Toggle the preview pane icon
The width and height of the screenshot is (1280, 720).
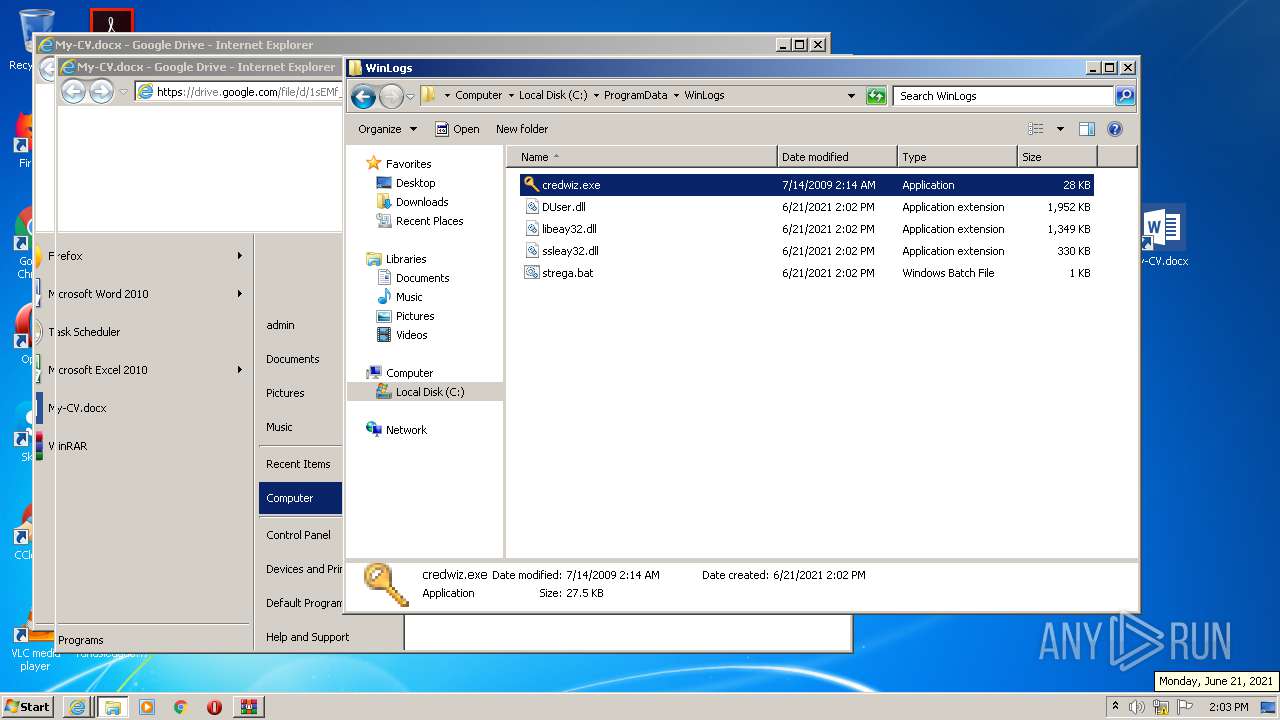(1087, 129)
